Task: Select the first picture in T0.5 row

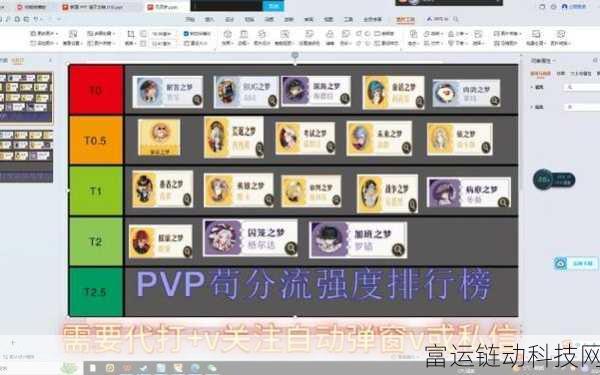Action: pyautogui.click(x=159, y=137)
